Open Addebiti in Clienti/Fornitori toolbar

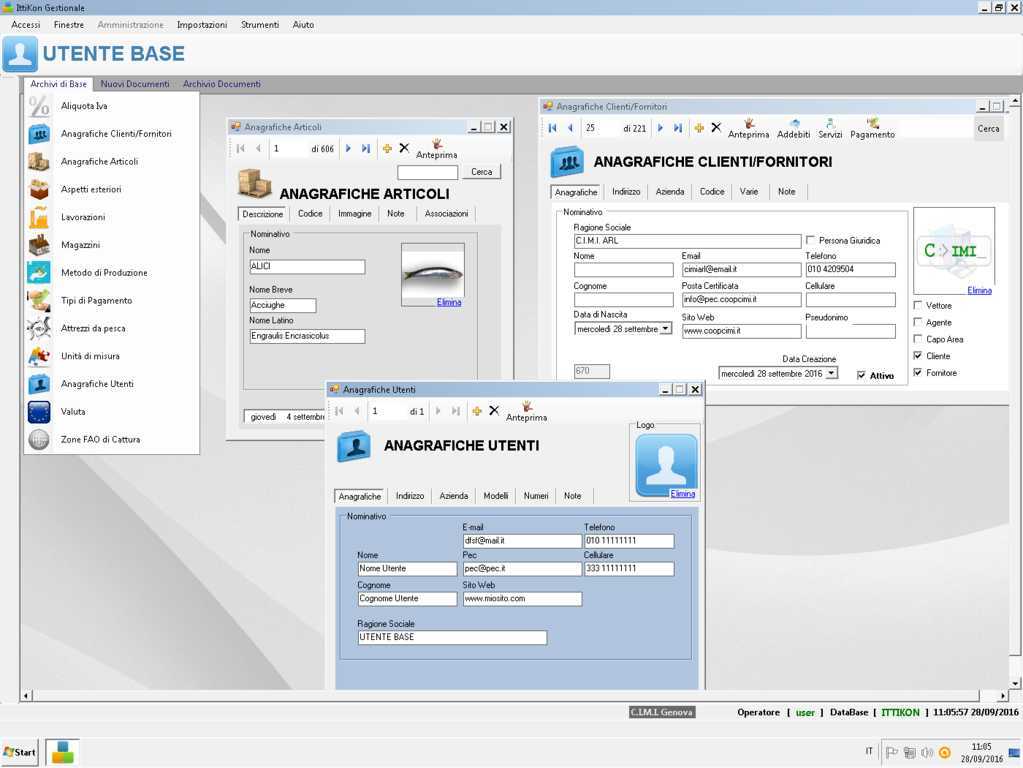pyautogui.click(x=793, y=129)
